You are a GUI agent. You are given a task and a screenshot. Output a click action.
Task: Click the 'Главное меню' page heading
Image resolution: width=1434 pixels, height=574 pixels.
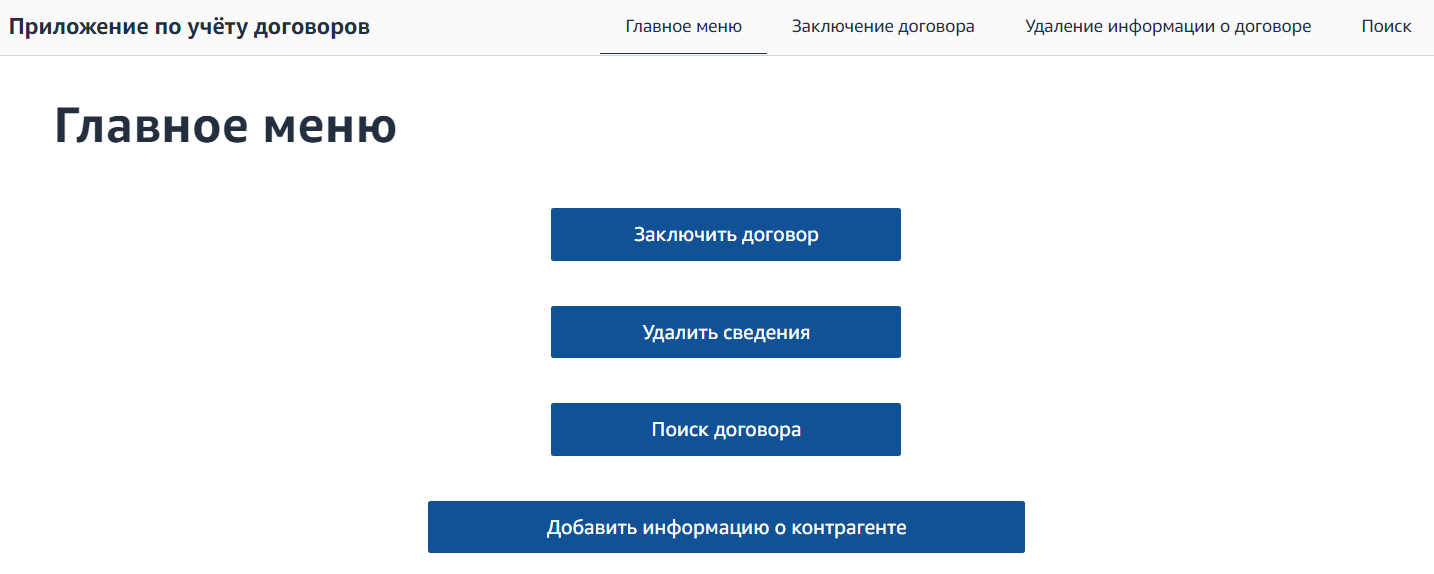225,127
